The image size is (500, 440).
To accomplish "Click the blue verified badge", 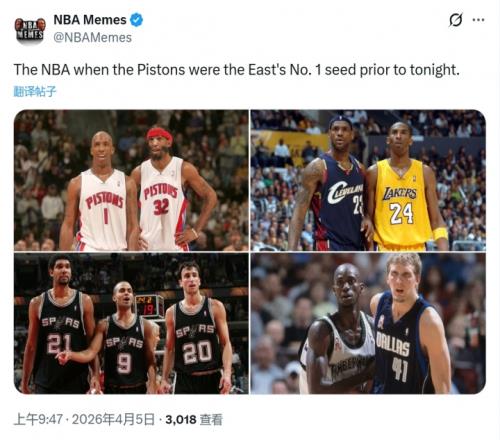I will (136, 20).
